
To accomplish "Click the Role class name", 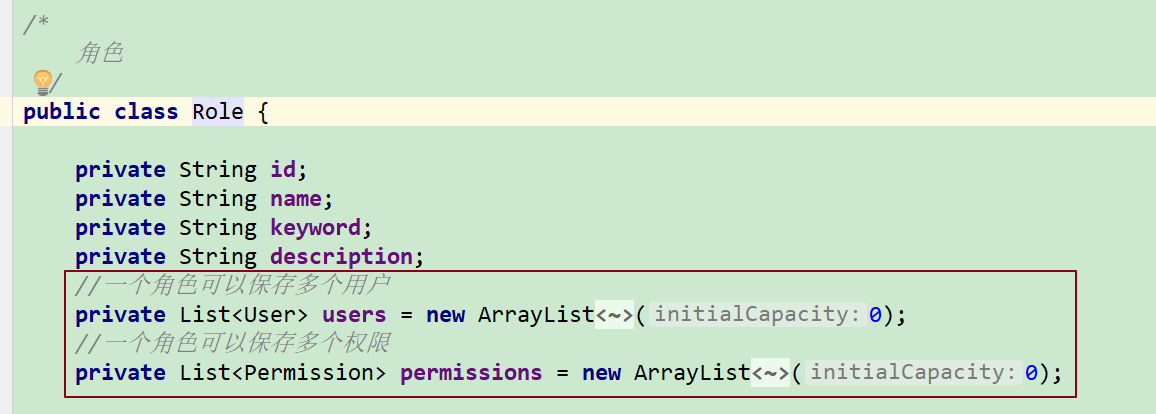I will 217,112.
